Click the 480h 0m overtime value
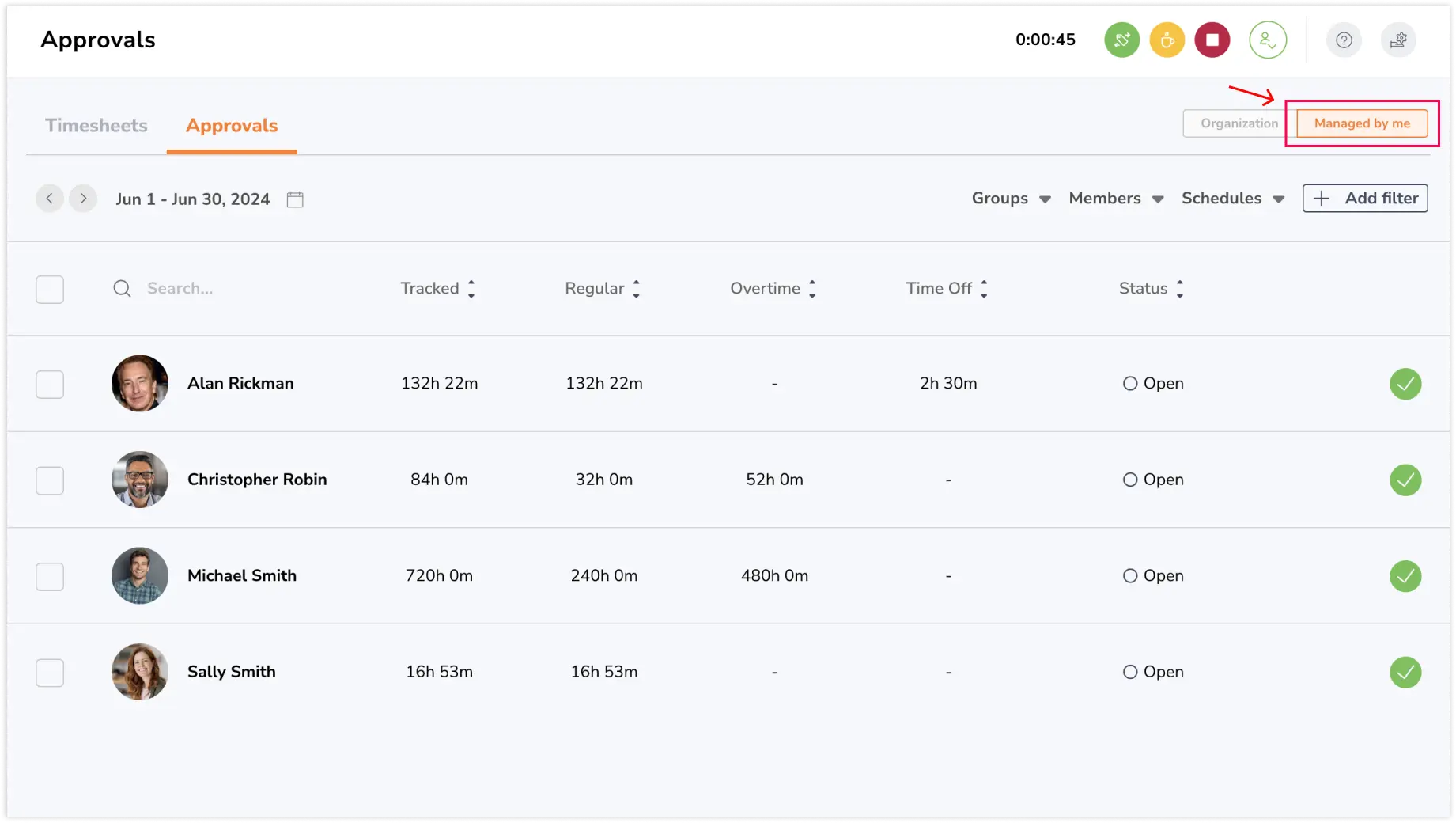Viewport: 1456px width, 823px height. tap(774, 576)
